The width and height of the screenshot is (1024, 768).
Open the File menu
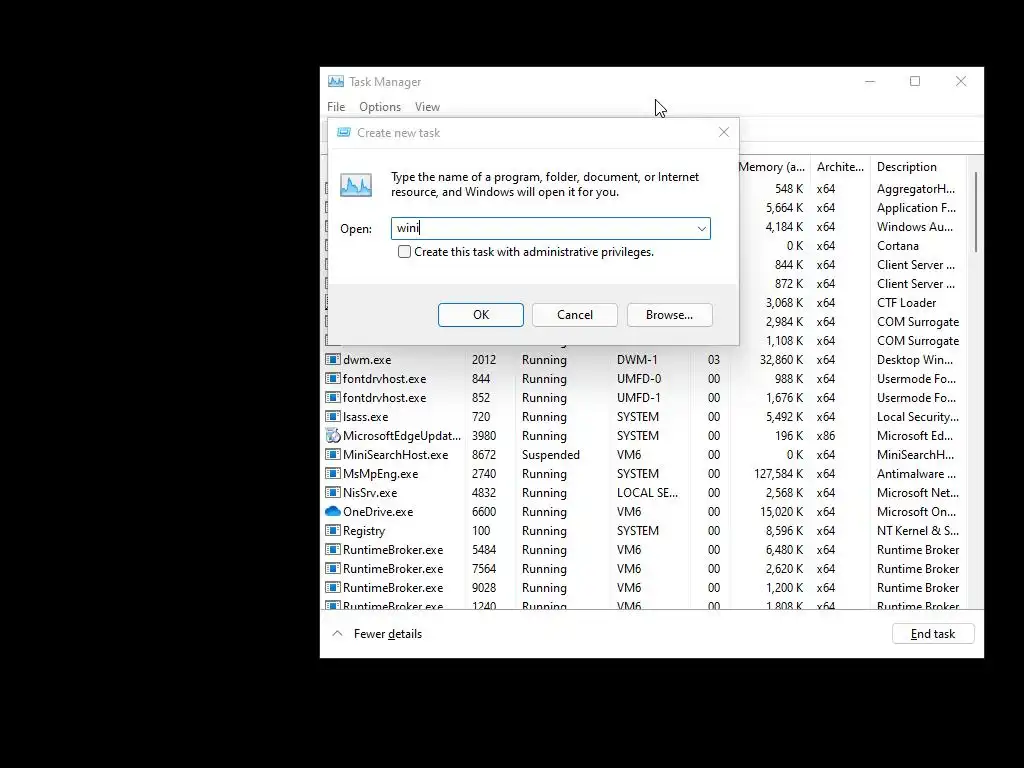336,106
